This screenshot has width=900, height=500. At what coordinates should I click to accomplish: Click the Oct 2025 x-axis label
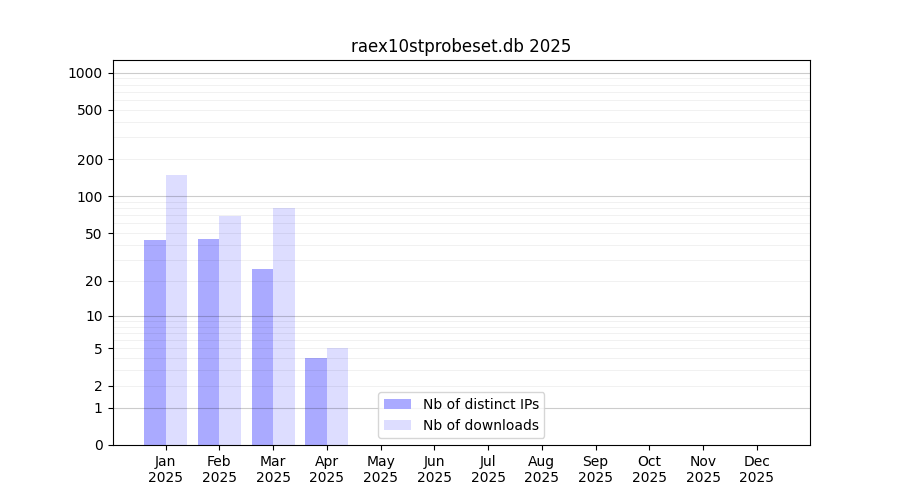[x=649, y=469]
